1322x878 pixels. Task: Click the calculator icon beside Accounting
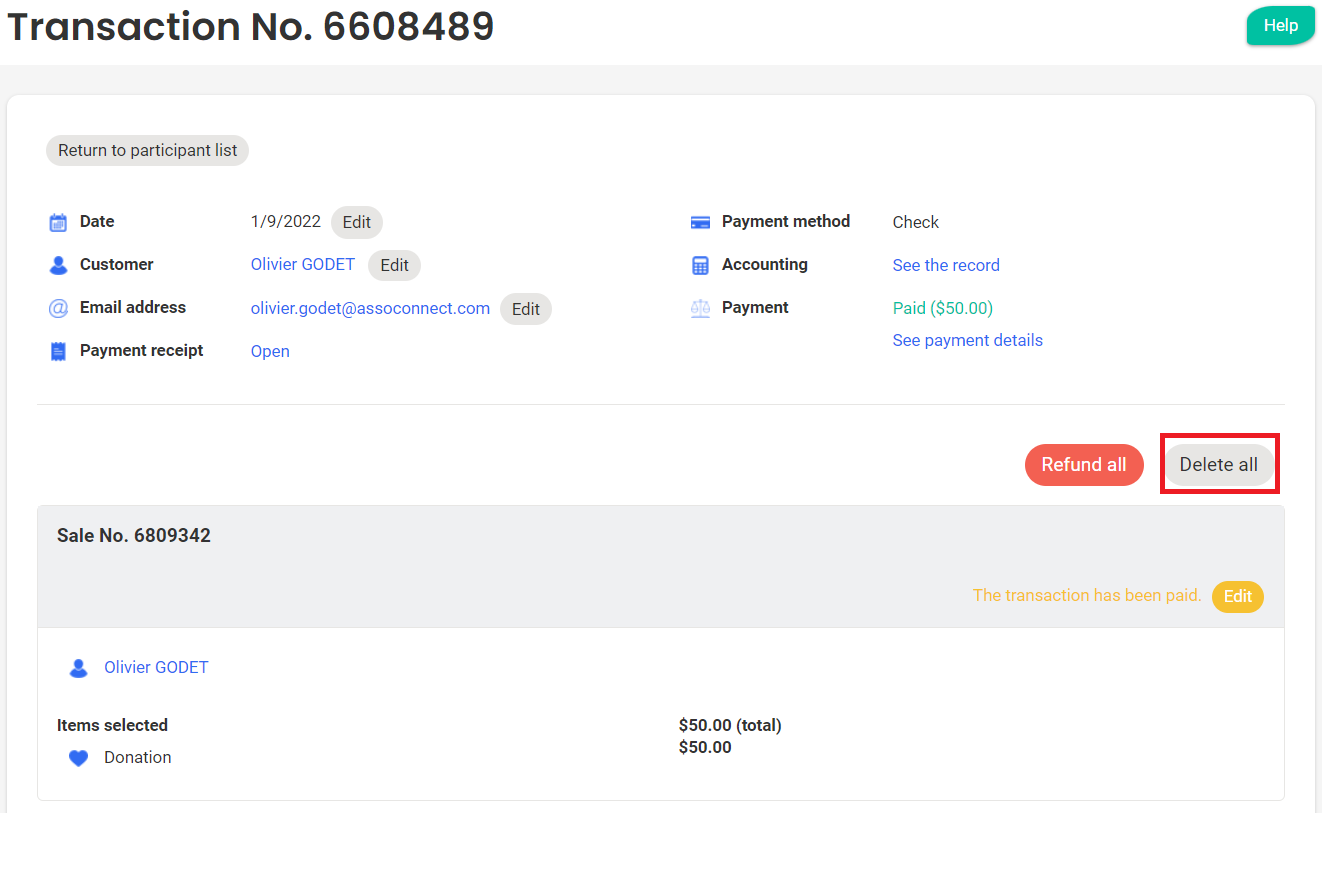[x=700, y=265]
